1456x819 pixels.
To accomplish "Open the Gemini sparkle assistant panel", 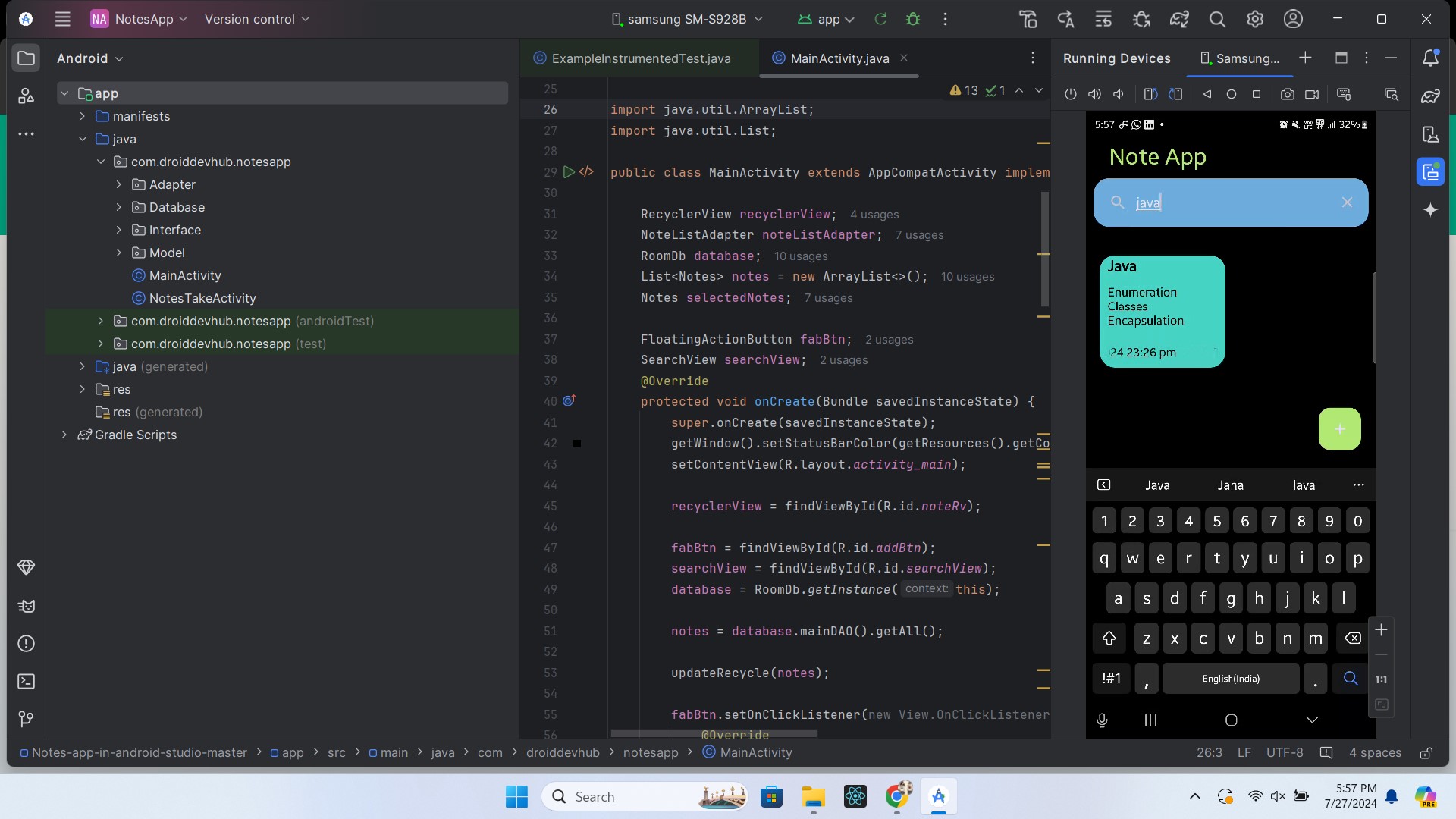I will (x=1430, y=210).
